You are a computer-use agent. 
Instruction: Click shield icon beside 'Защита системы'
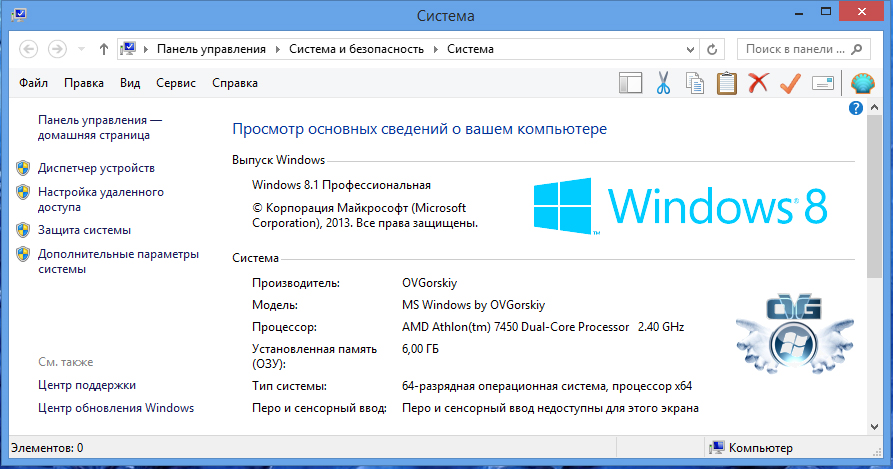click(x=23, y=230)
